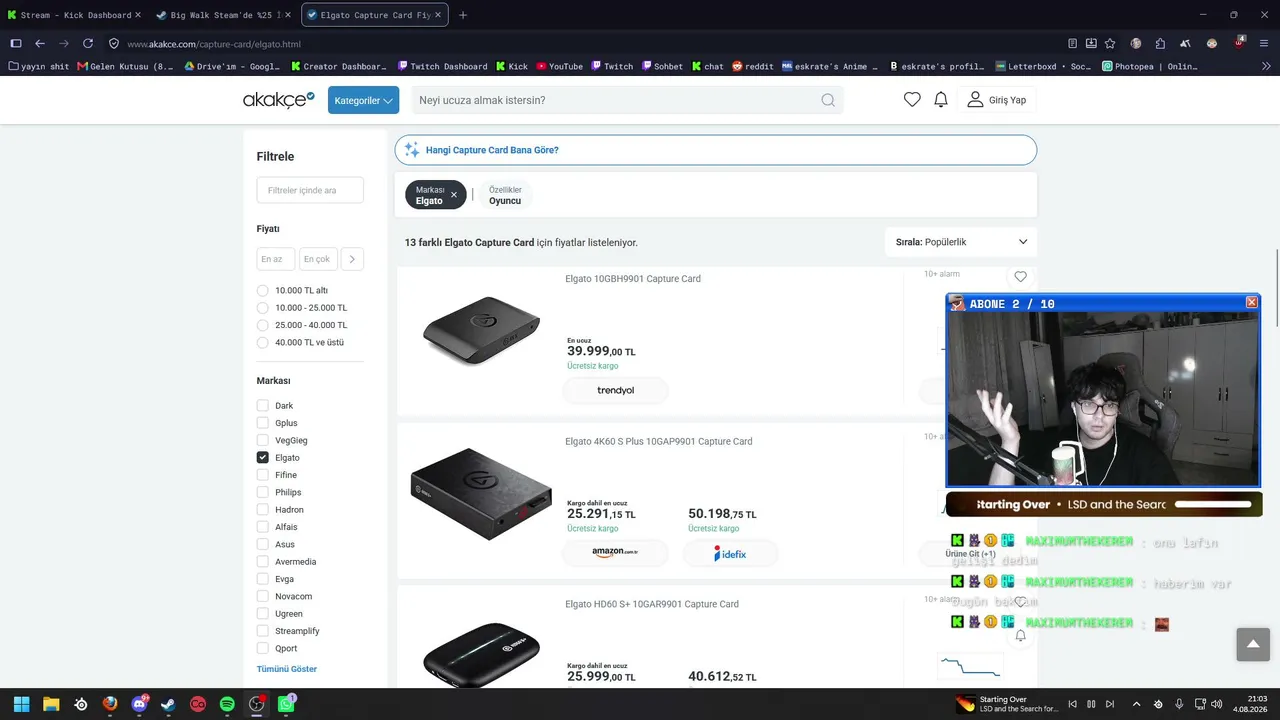
Task: Switch to the Stream - Kick Dashboard tab
Action: [75, 15]
